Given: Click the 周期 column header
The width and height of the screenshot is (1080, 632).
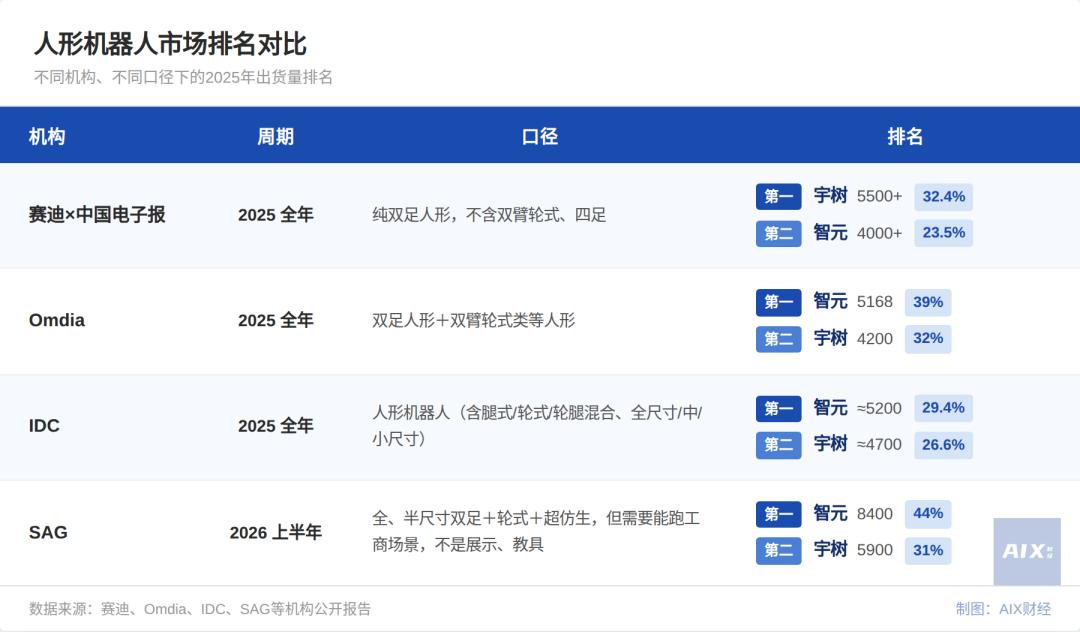Looking at the screenshot, I should pos(276,136).
